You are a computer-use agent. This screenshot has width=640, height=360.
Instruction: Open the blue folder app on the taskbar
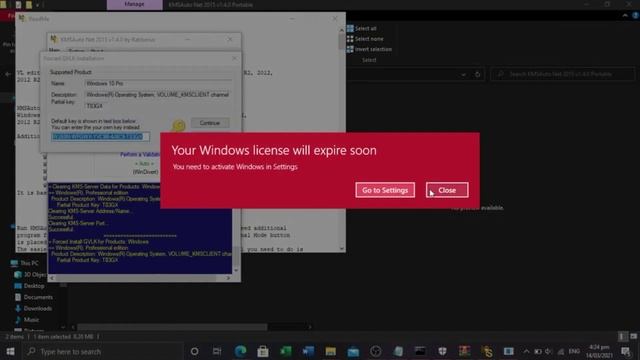click(353, 351)
